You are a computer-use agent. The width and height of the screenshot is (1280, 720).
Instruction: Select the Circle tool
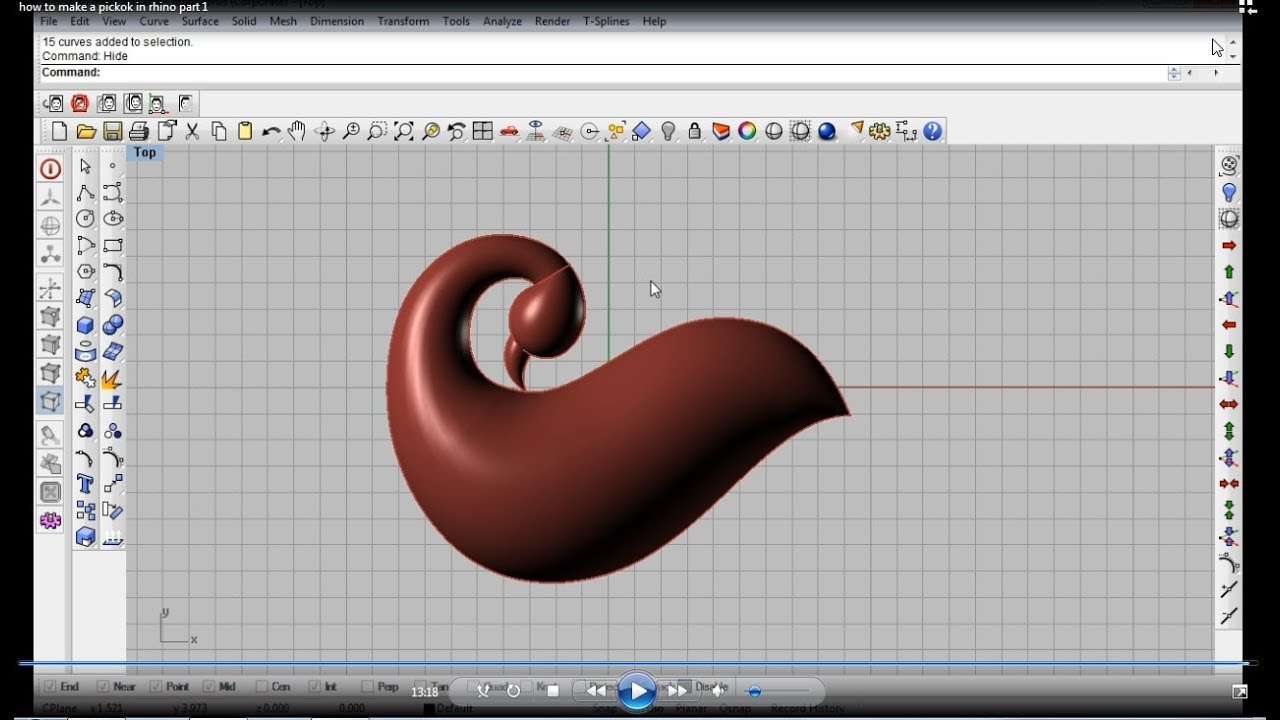pyautogui.click(x=85, y=218)
